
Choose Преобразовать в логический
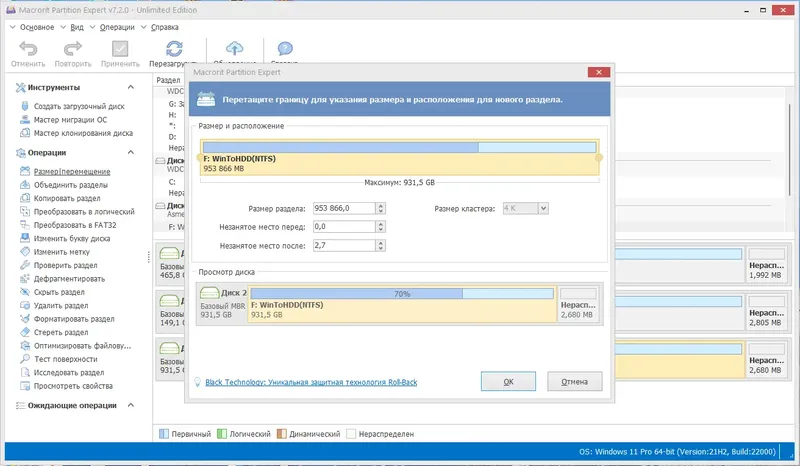point(84,211)
